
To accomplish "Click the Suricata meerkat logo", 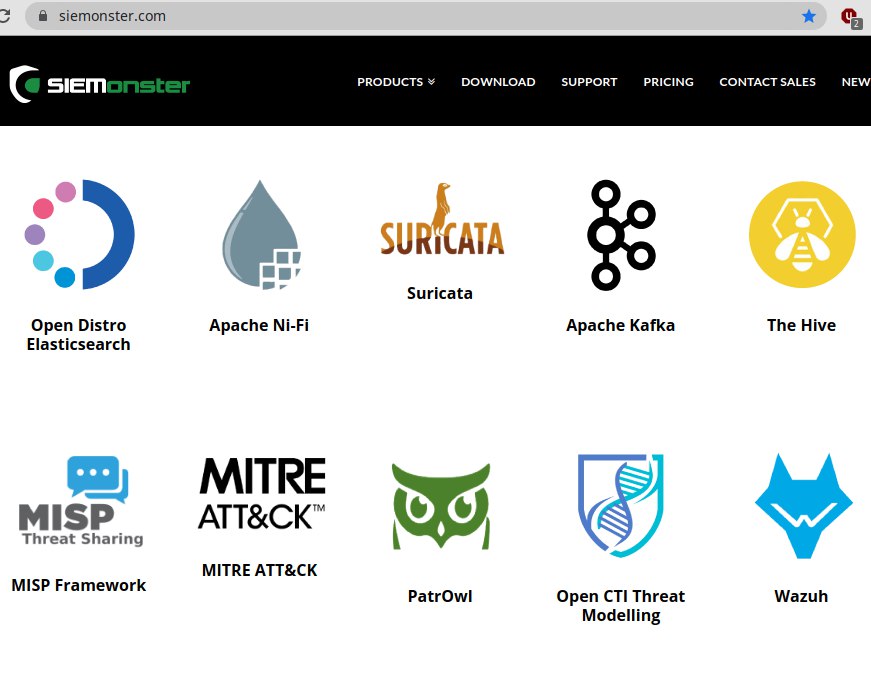I will 442,218.
